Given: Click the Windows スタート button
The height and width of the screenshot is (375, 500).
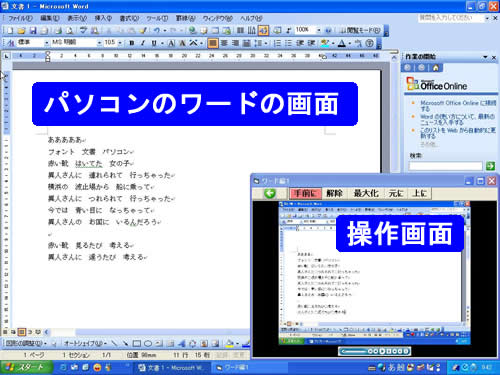Looking at the screenshot, I should (26, 367).
